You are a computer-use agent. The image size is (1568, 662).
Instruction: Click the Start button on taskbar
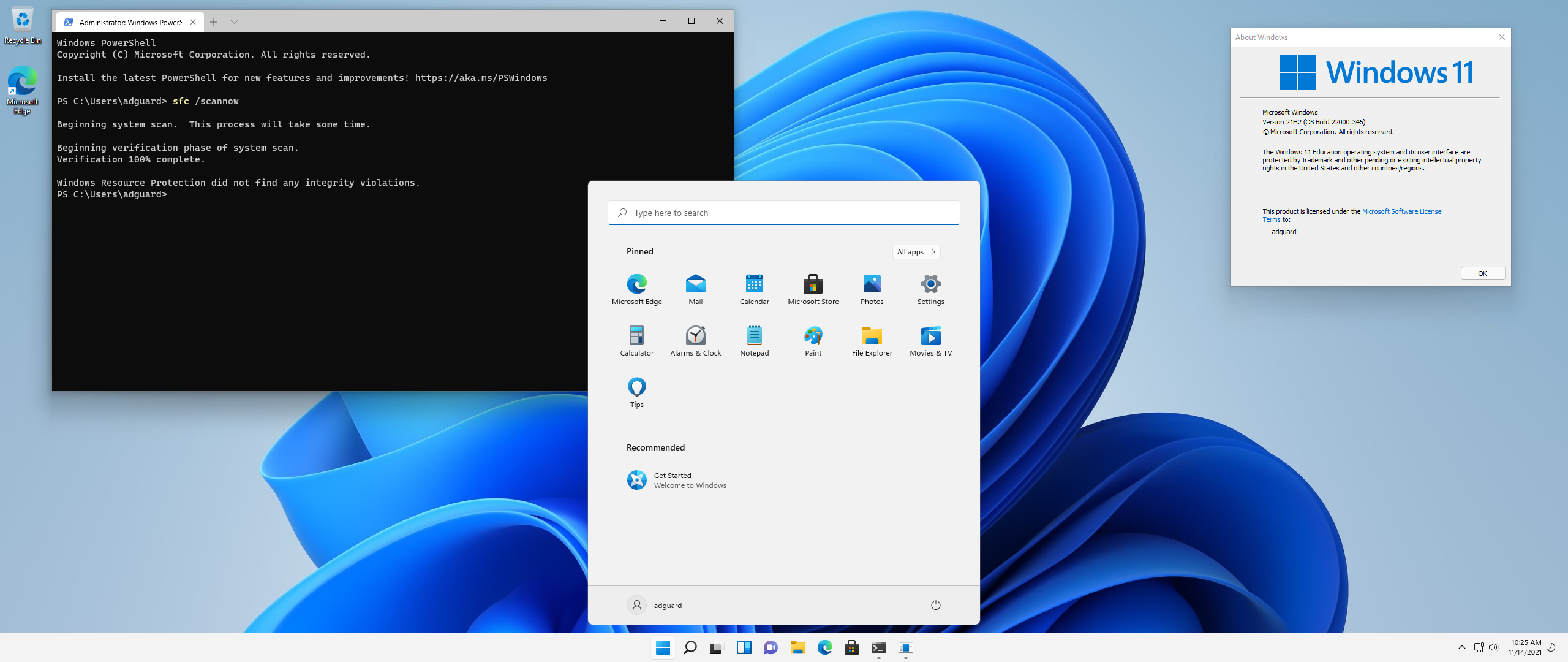pos(663,647)
